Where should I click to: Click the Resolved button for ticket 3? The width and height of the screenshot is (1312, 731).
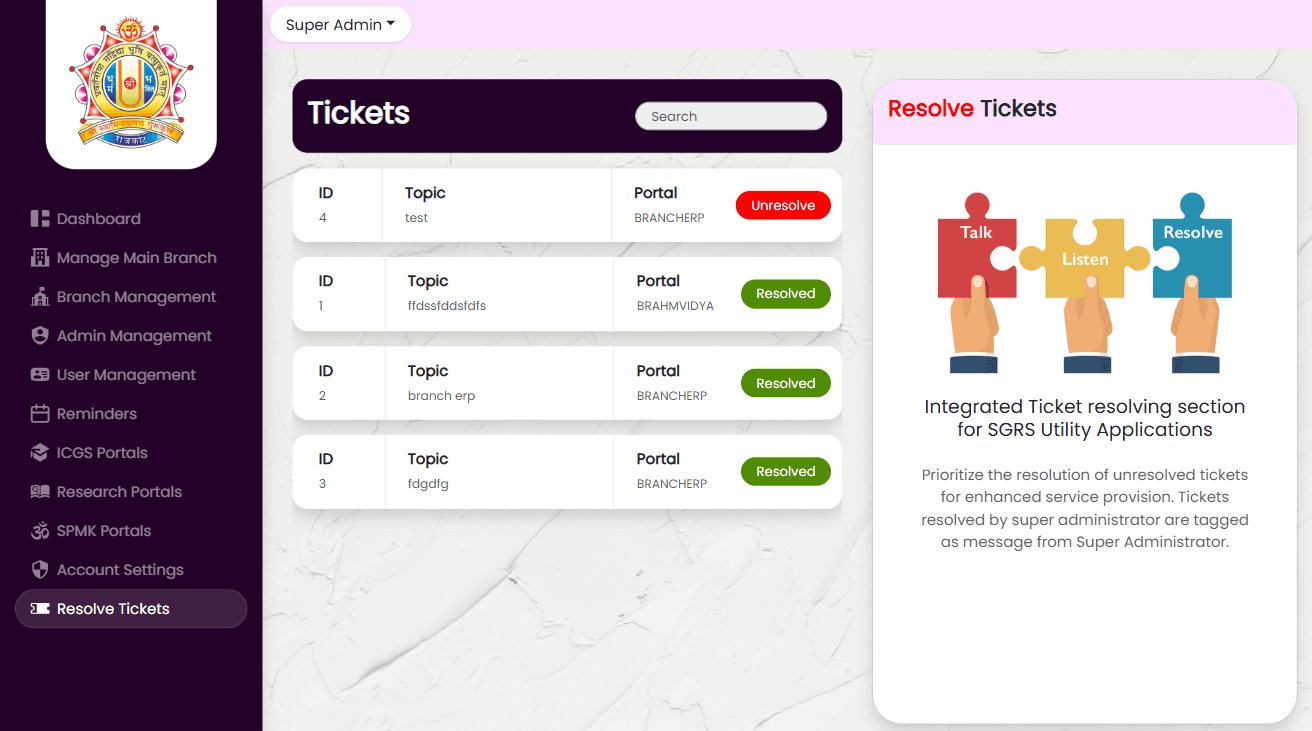(x=785, y=472)
